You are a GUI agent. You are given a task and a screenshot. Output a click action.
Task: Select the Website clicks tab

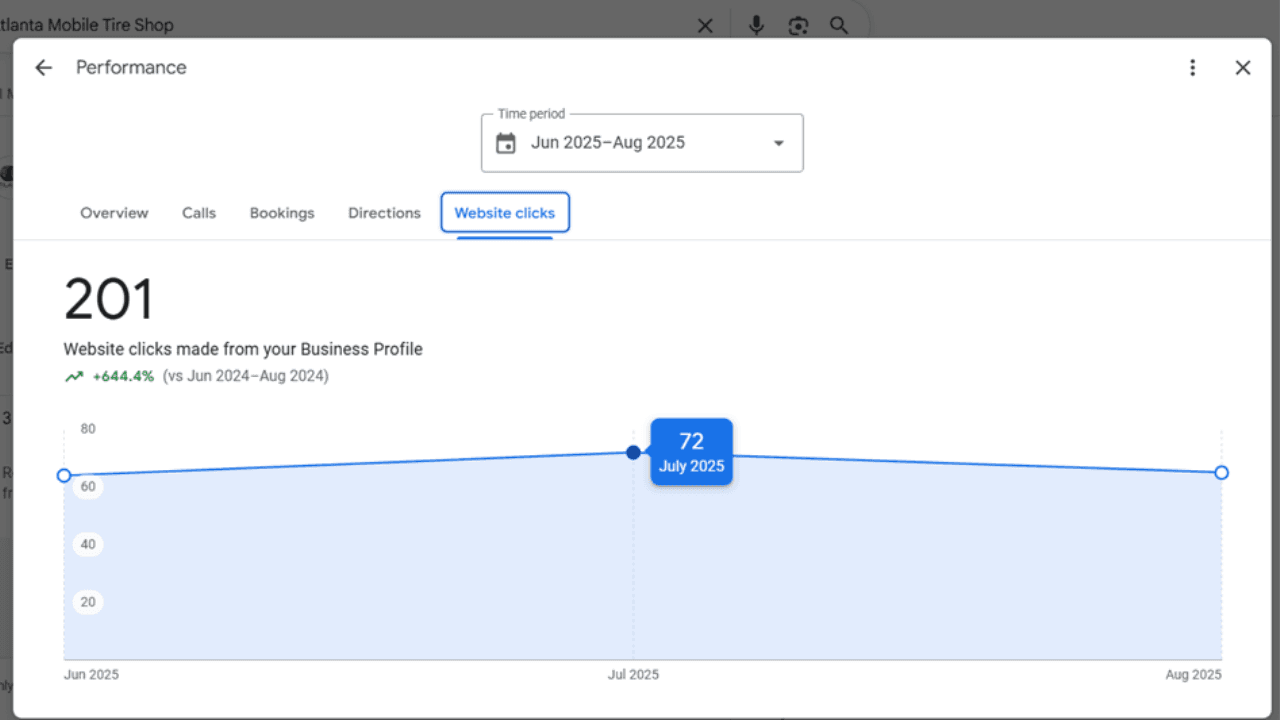pos(505,213)
